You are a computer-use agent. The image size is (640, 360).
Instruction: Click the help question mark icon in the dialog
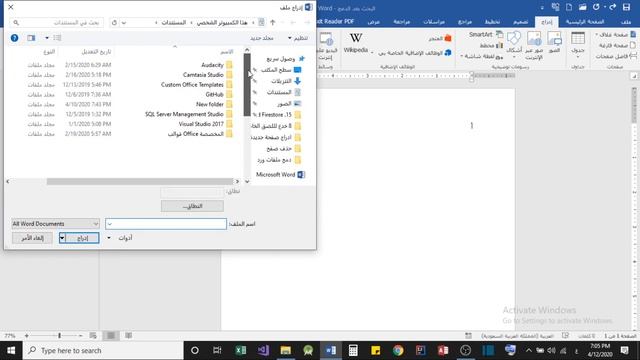pos(14,38)
